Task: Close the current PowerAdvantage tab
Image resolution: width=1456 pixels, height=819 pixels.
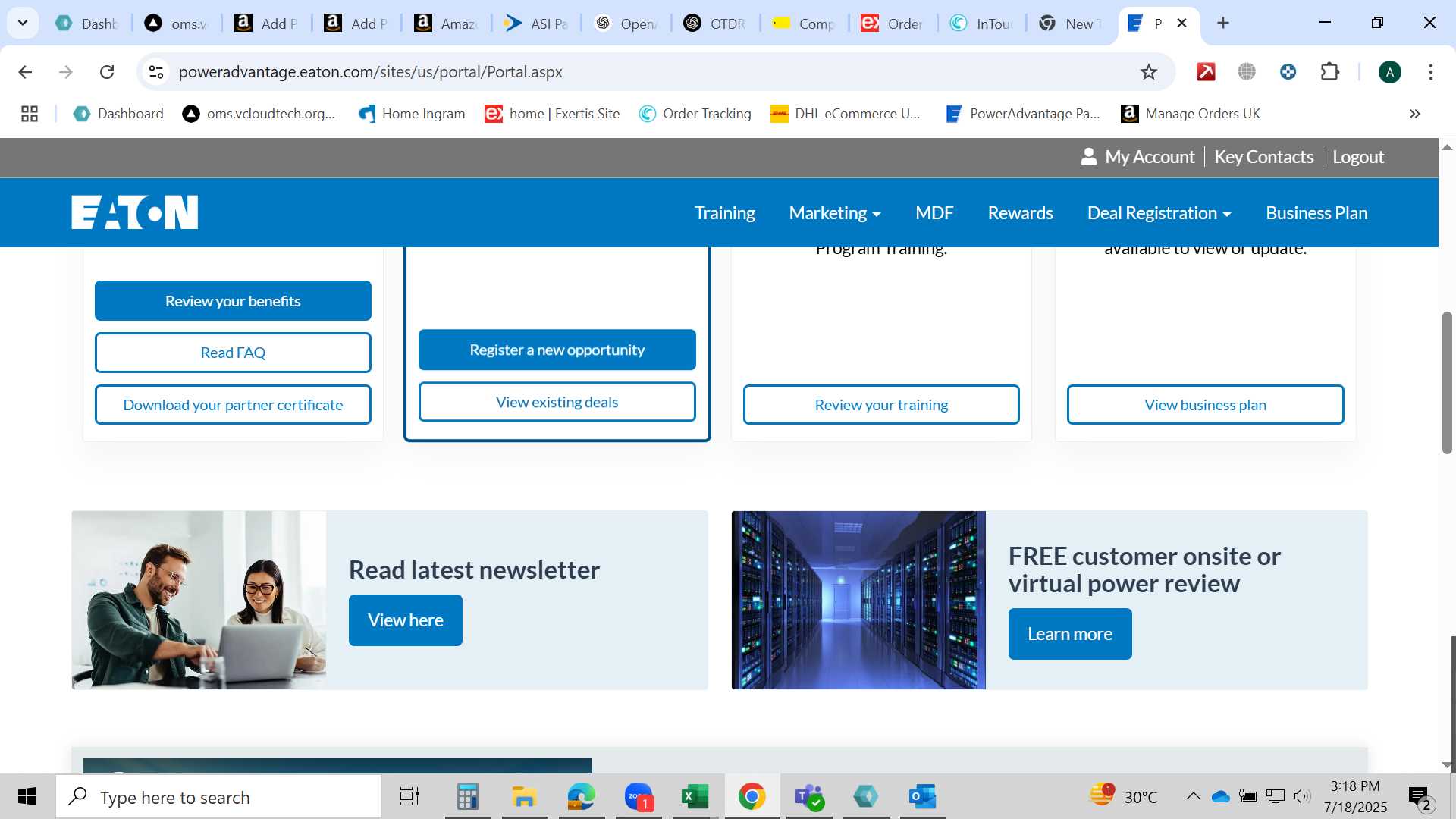Action: point(1181,24)
